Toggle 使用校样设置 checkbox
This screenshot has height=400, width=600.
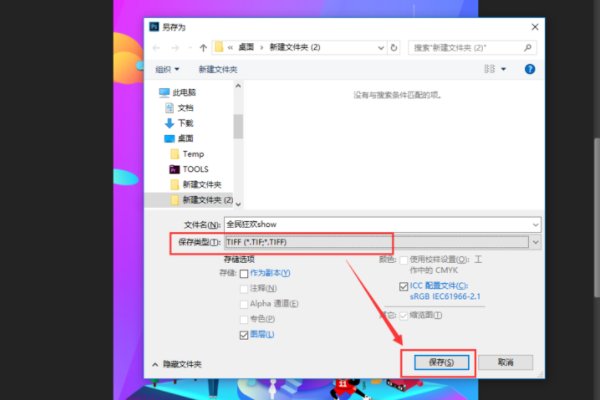pyautogui.click(x=403, y=260)
